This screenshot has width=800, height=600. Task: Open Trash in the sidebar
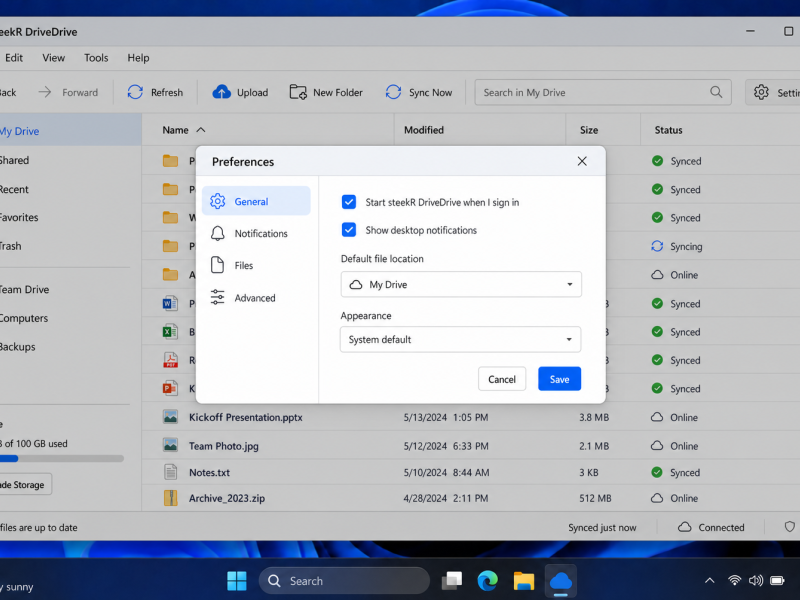coord(11,246)
